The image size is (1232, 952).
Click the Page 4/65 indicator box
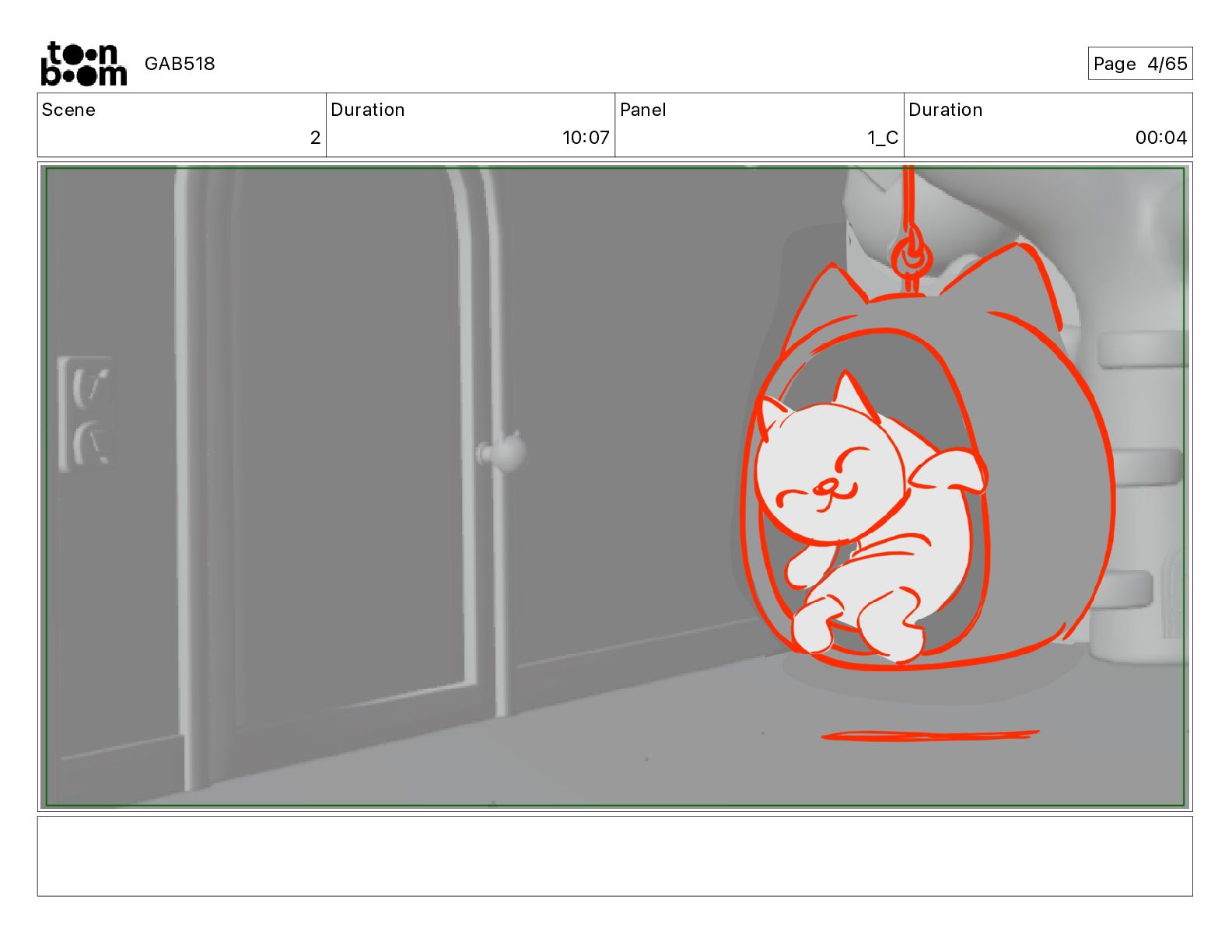click(1139, 64)
